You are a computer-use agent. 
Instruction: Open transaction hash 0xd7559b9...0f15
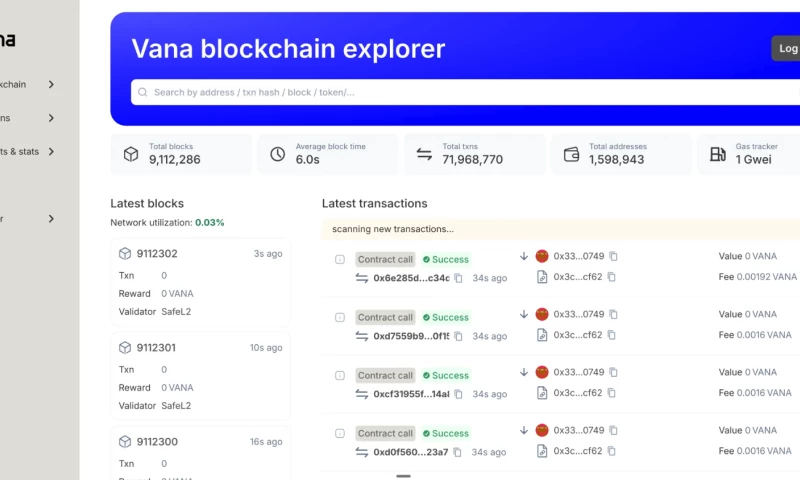click(x=411, y=336)
